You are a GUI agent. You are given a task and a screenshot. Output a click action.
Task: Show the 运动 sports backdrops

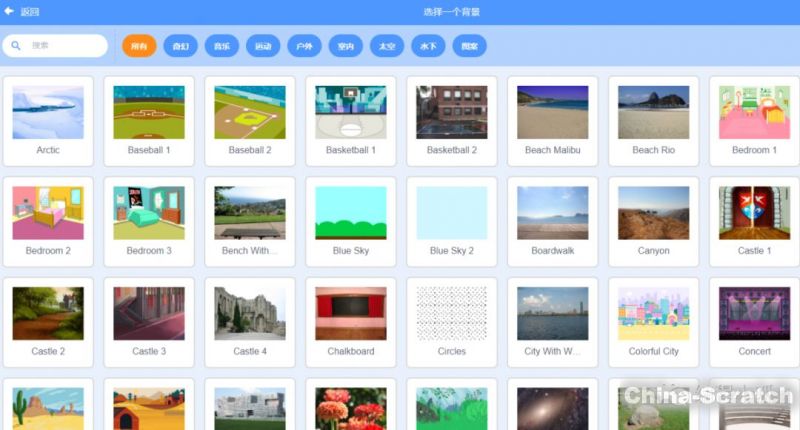click(x=262, y=46)
